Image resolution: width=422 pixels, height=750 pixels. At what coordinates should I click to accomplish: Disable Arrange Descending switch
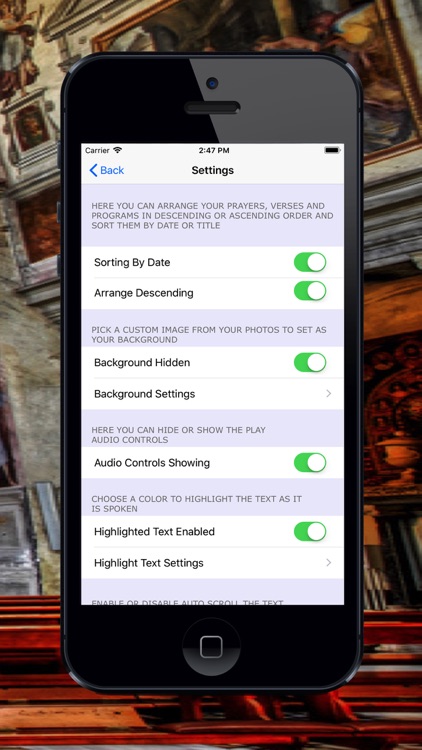coord(310,291)
